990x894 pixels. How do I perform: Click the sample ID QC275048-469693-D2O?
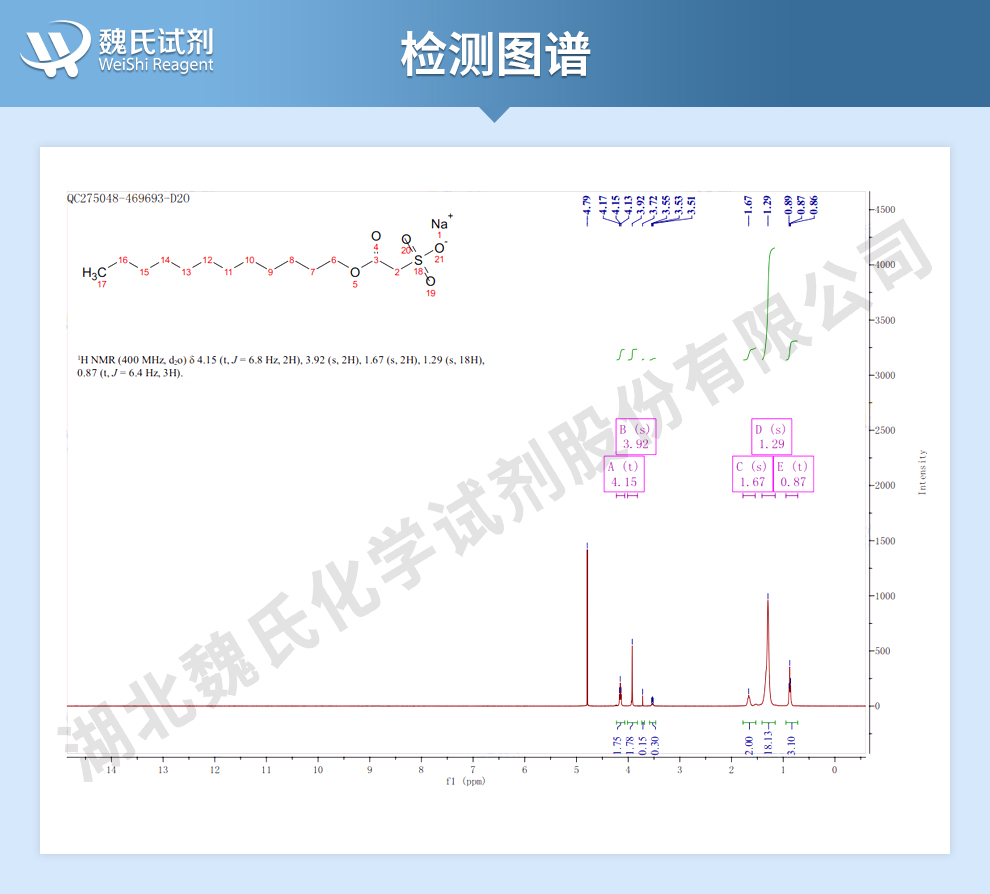(x=128, y=198)
